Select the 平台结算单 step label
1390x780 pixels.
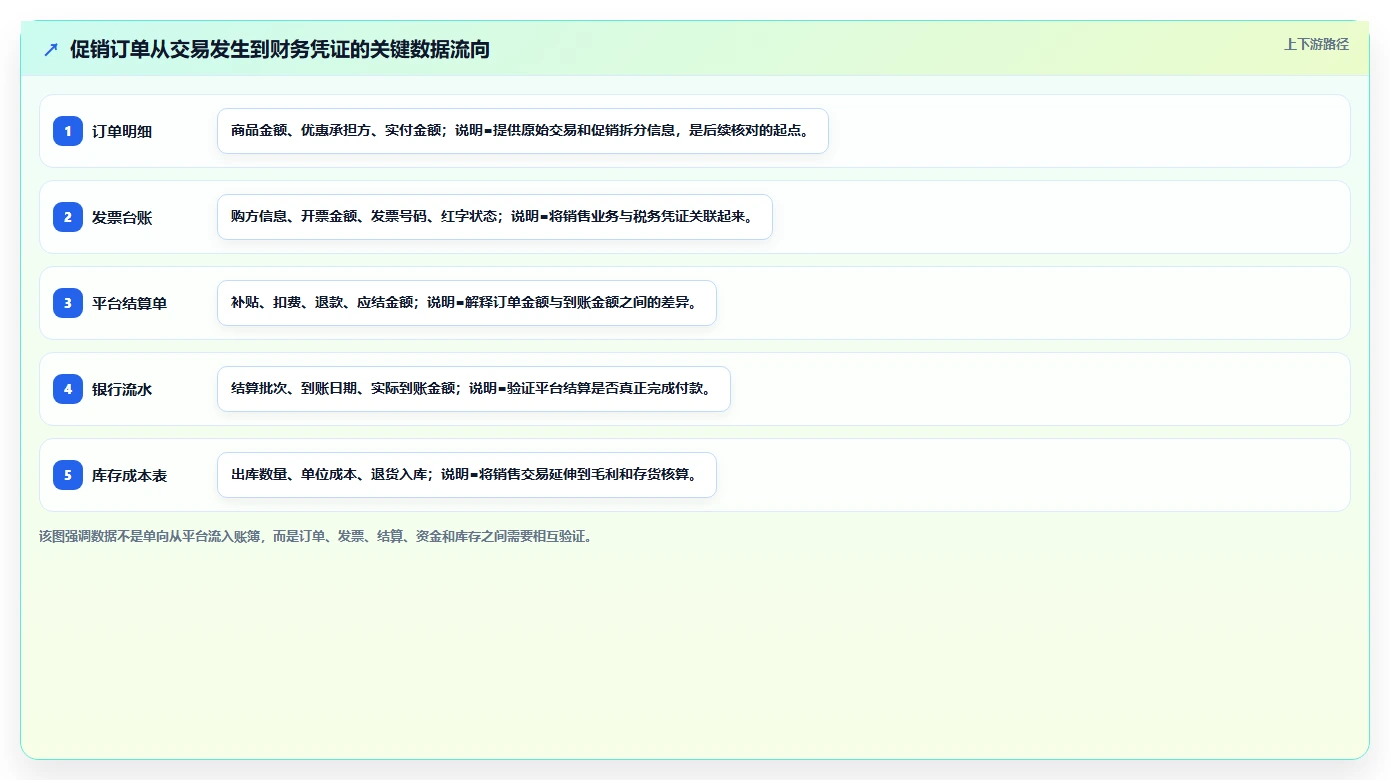(129, 303)
